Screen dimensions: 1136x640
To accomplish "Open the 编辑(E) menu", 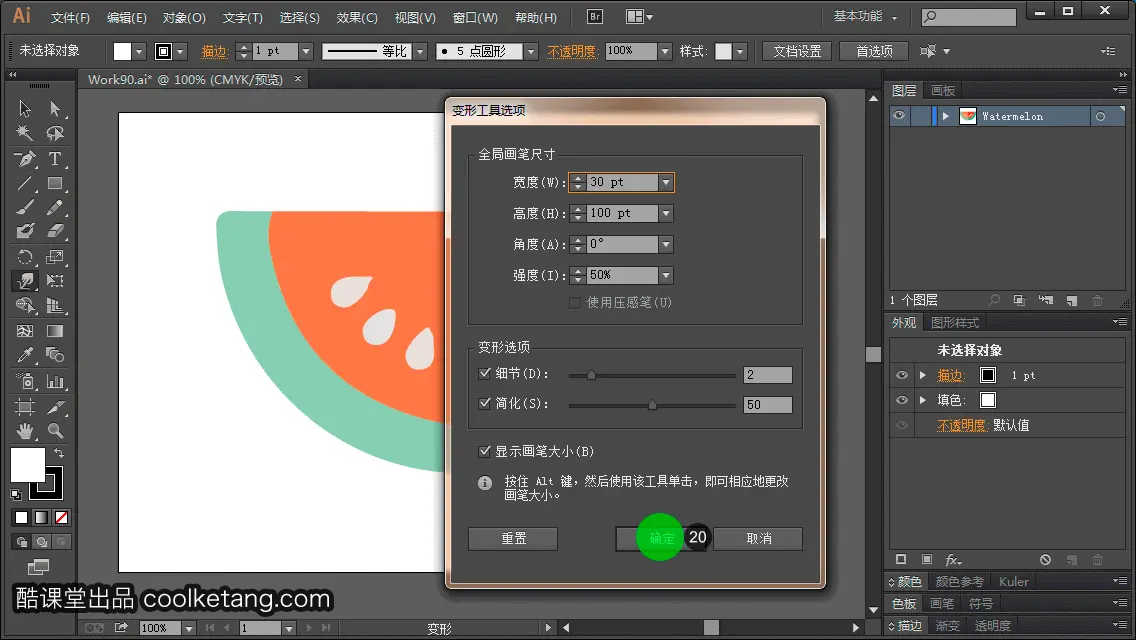I will [x=127, y=17].
